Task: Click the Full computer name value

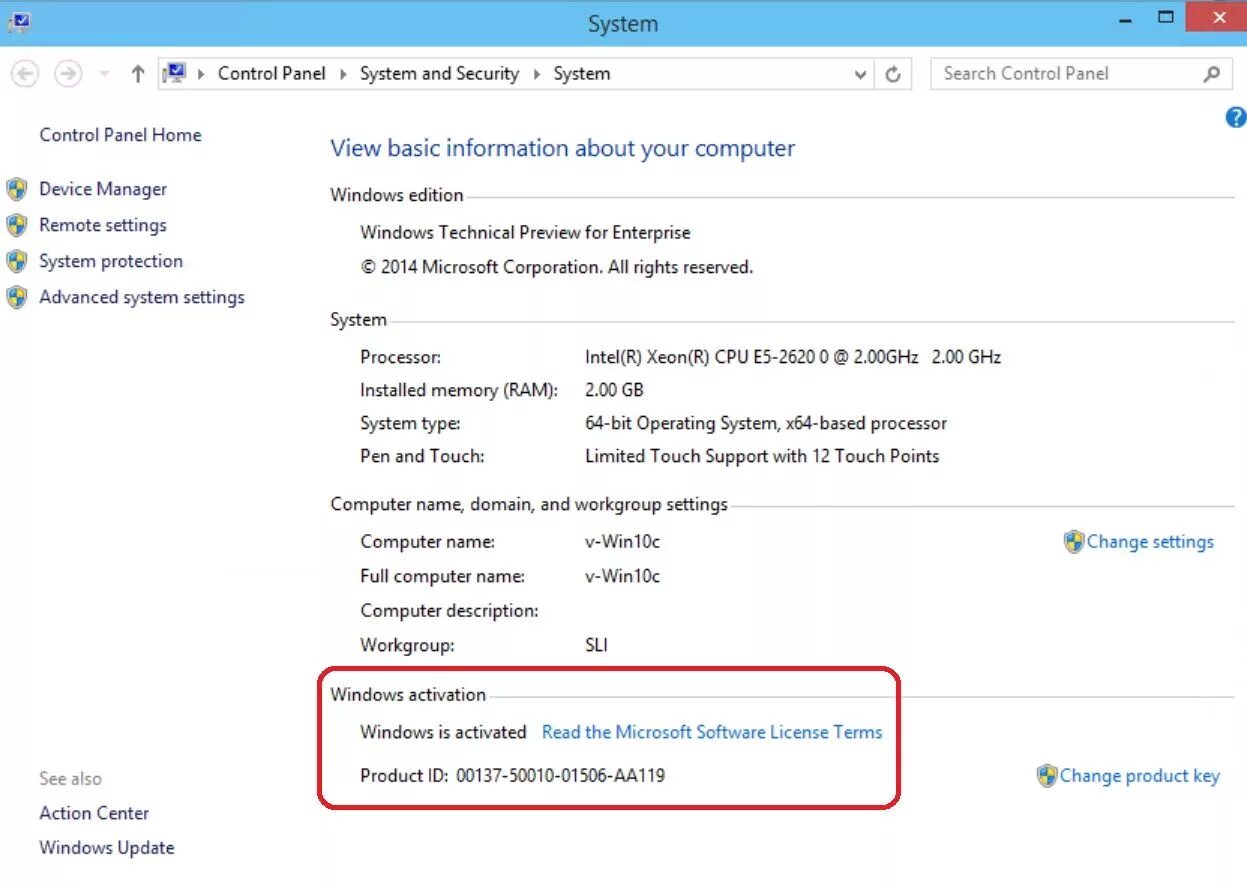Action: [x=622, y=576]
